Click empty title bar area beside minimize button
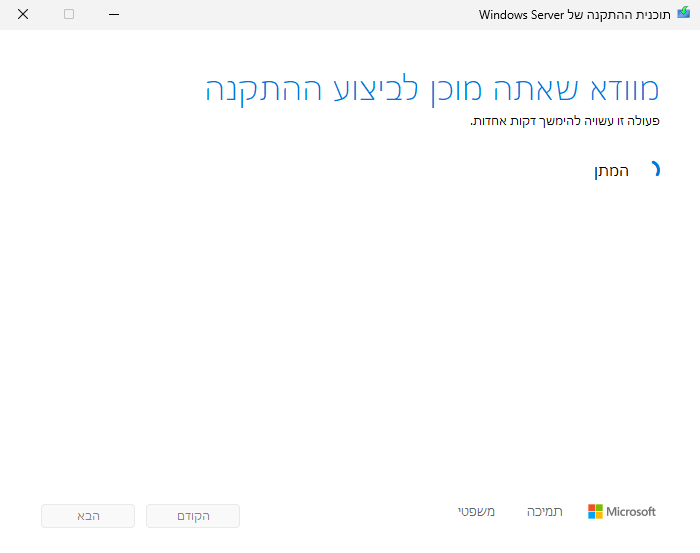The width and height of the screenshot is (700, 553). (x=300, y=14)
